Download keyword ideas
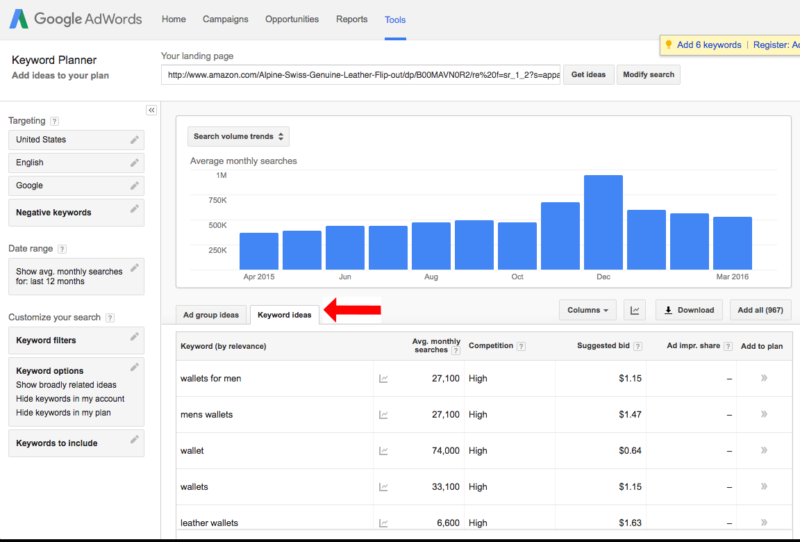The image size is (800, 542). click(x=689, y=310)
